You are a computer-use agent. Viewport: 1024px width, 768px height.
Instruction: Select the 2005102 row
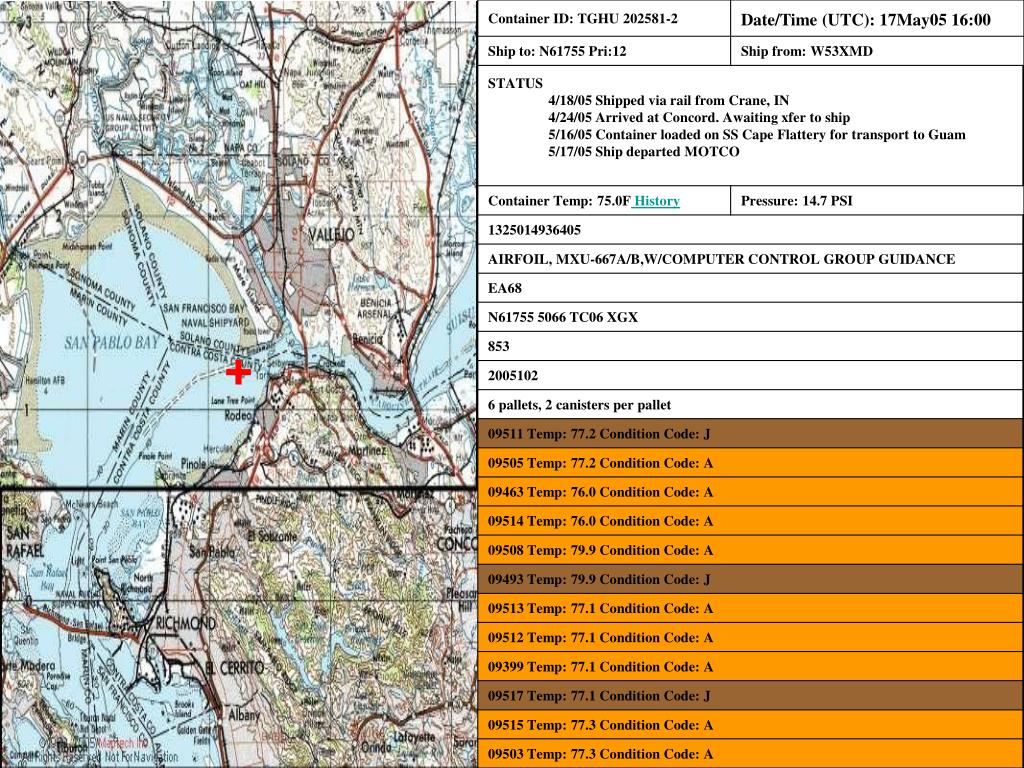pyautogui.click(x=750, y=376)
